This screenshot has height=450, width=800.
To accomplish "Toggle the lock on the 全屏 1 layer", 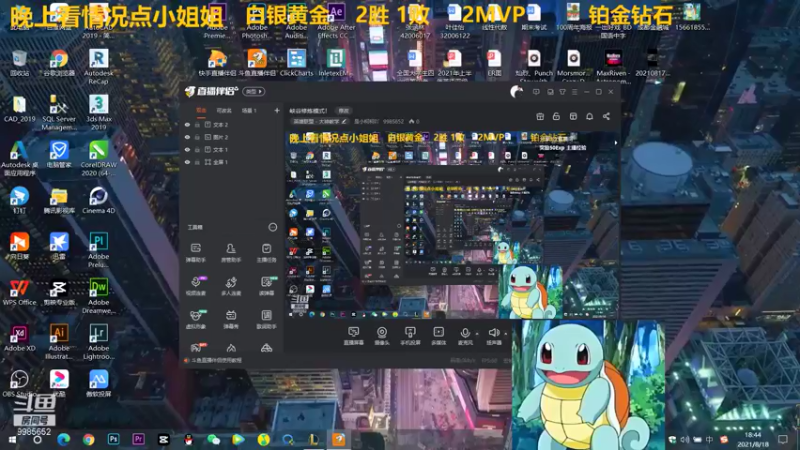I will [197, 162].
